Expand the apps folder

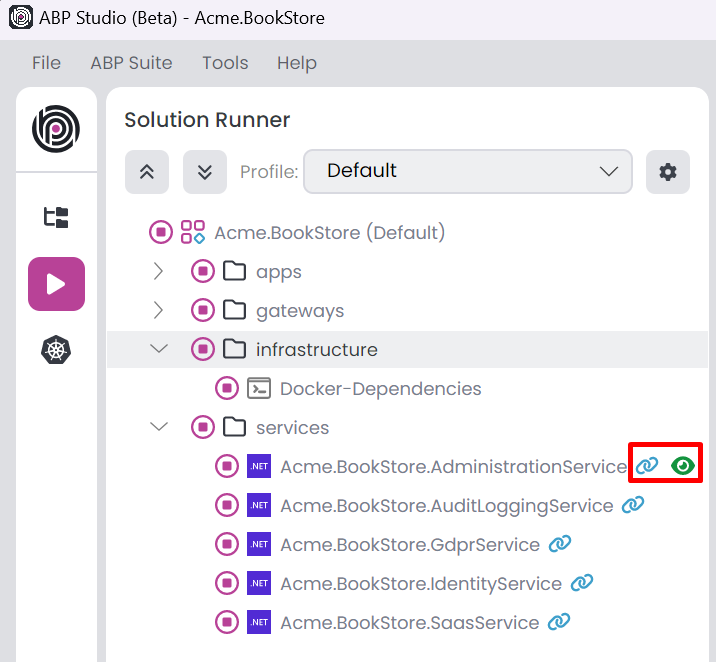click(x=158, y=271)
